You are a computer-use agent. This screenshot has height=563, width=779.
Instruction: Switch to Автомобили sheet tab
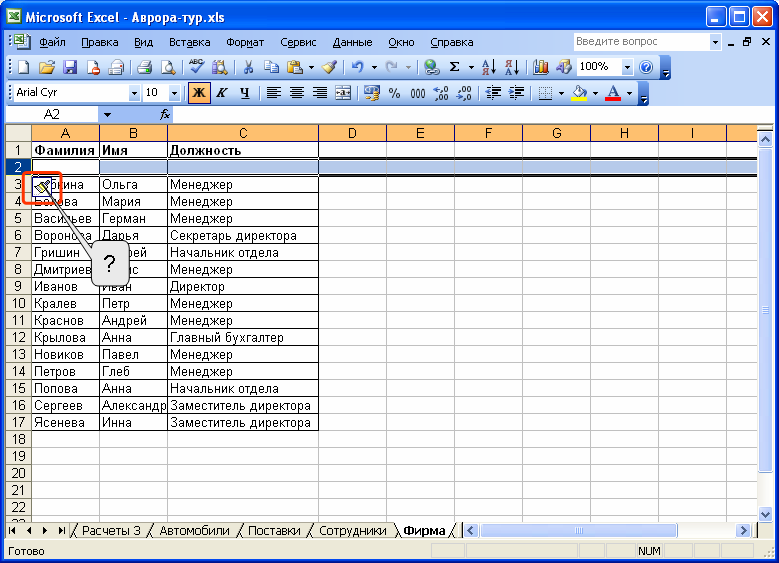(194, 531)
